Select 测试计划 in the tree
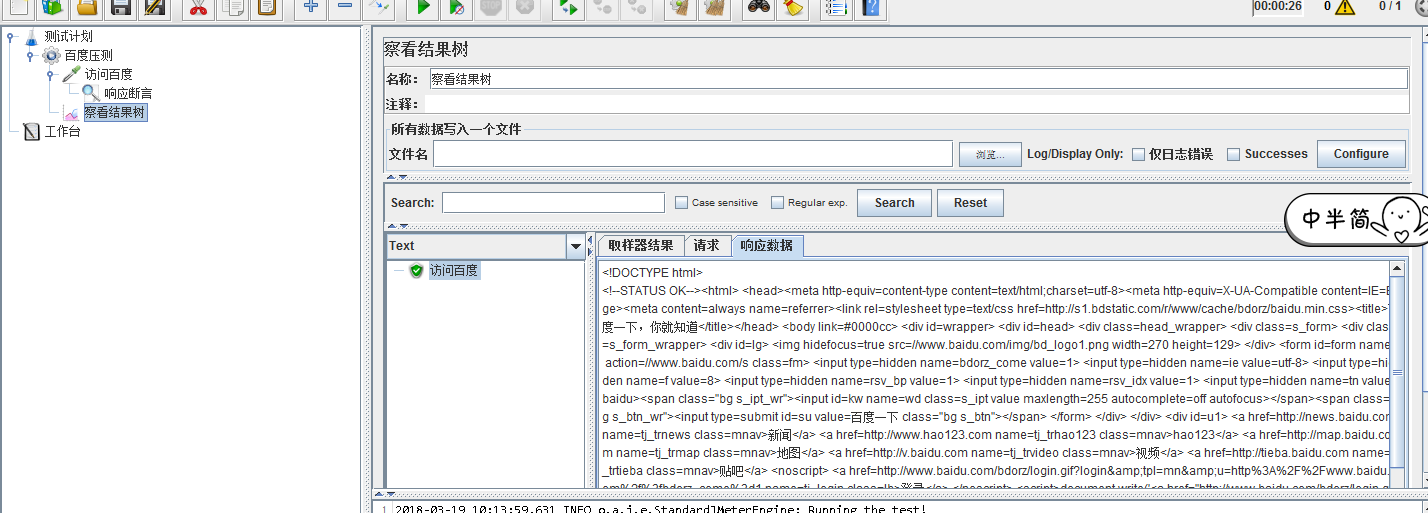 point(68,37)
